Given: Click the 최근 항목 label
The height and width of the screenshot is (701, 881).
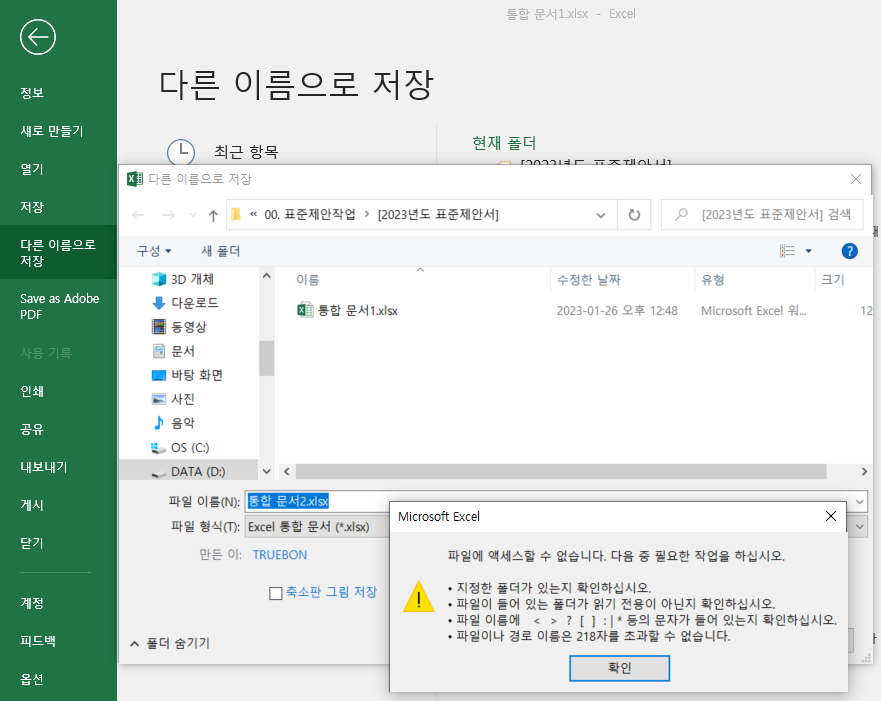Looking at the screenshot, I should [x=246, y=152].
